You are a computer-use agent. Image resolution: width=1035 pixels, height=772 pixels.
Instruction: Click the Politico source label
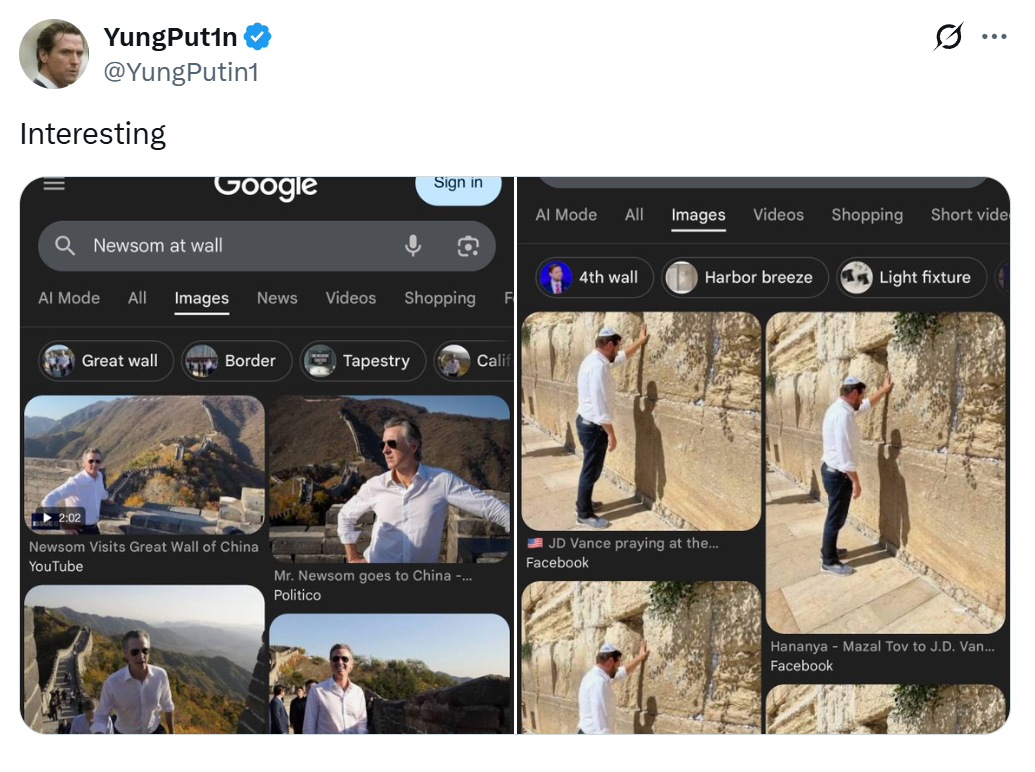(297, 595)
